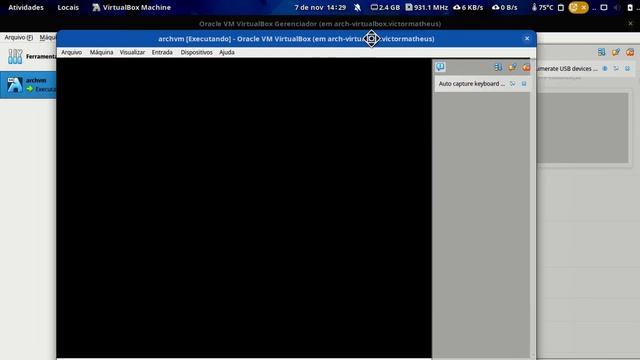The width and height of the screenshot is (640, 360).
Task: Click 2.4 GB memory indicator
Action: (385, 7)
